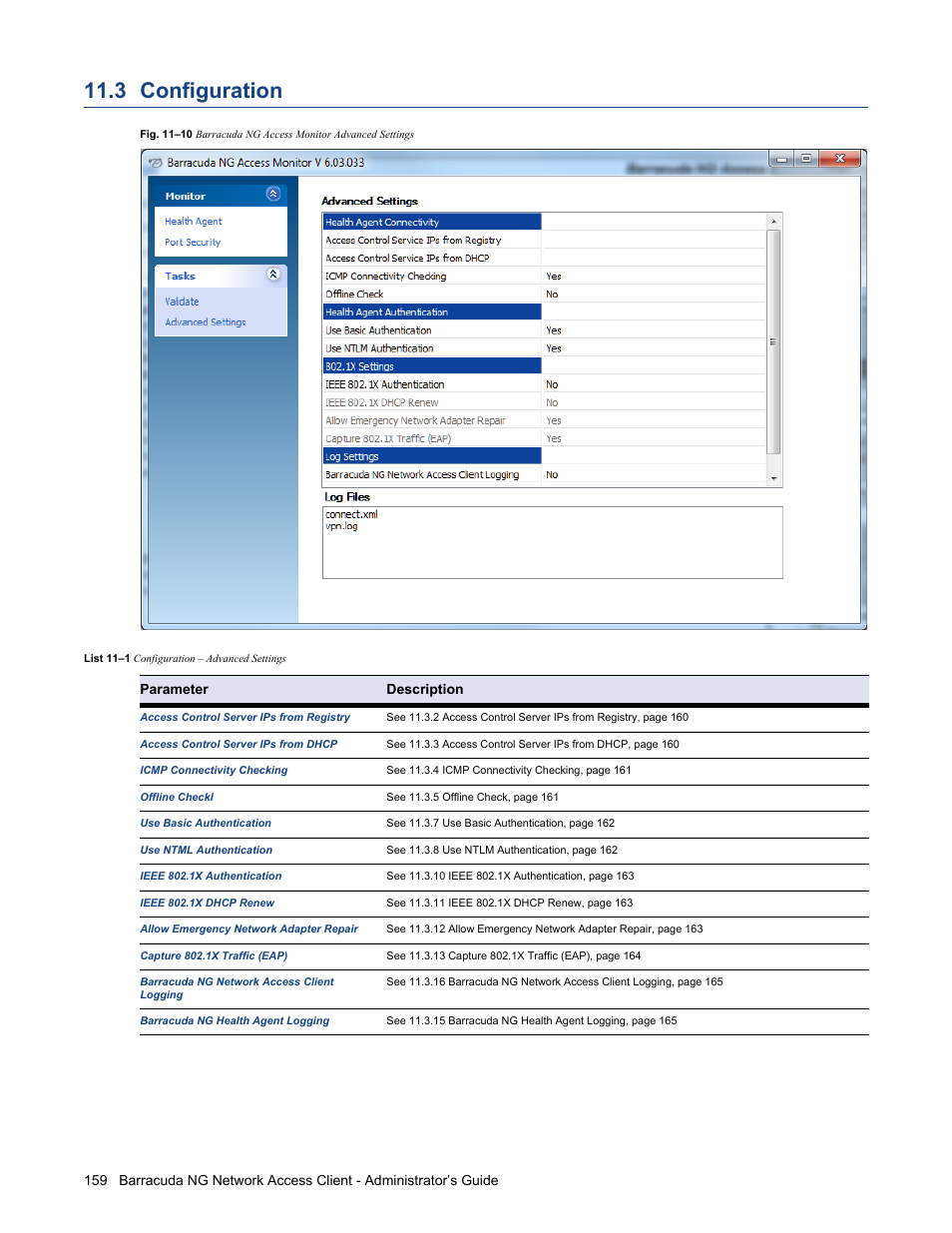Click Yes value for Use Basic Authentication
The image size is (952, 1233).
click(554, 330)
